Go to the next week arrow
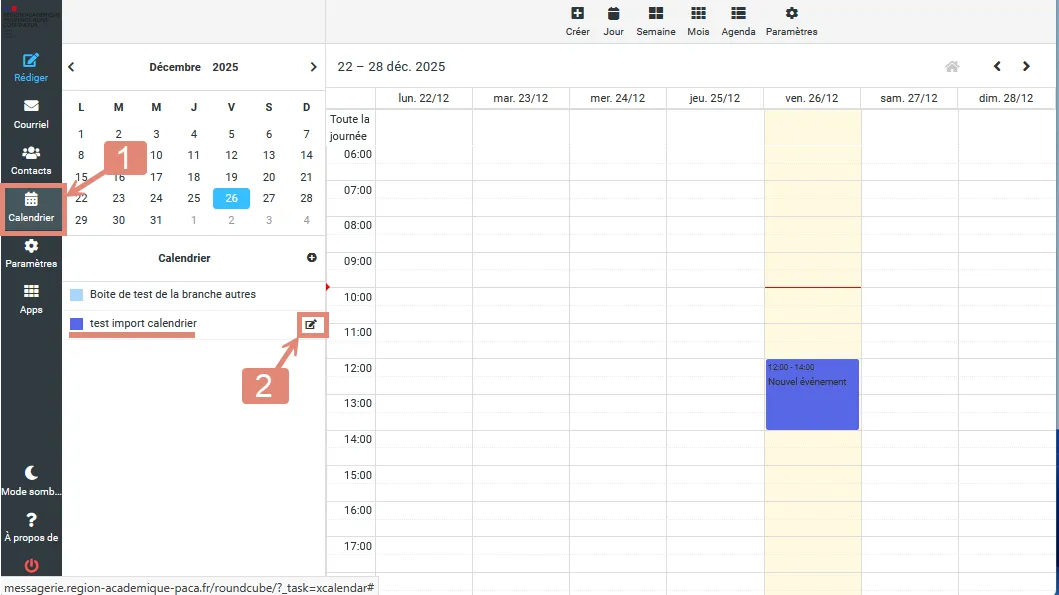 tap(1027, 66)
